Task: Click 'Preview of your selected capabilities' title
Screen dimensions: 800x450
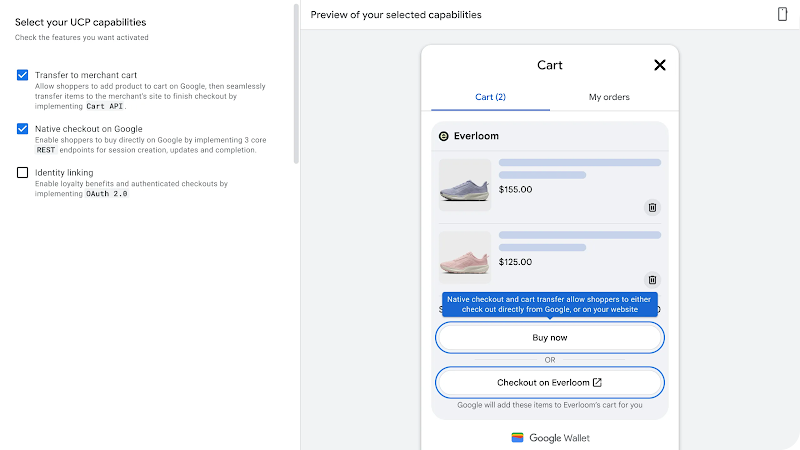Action: click(x=396, y=15)
